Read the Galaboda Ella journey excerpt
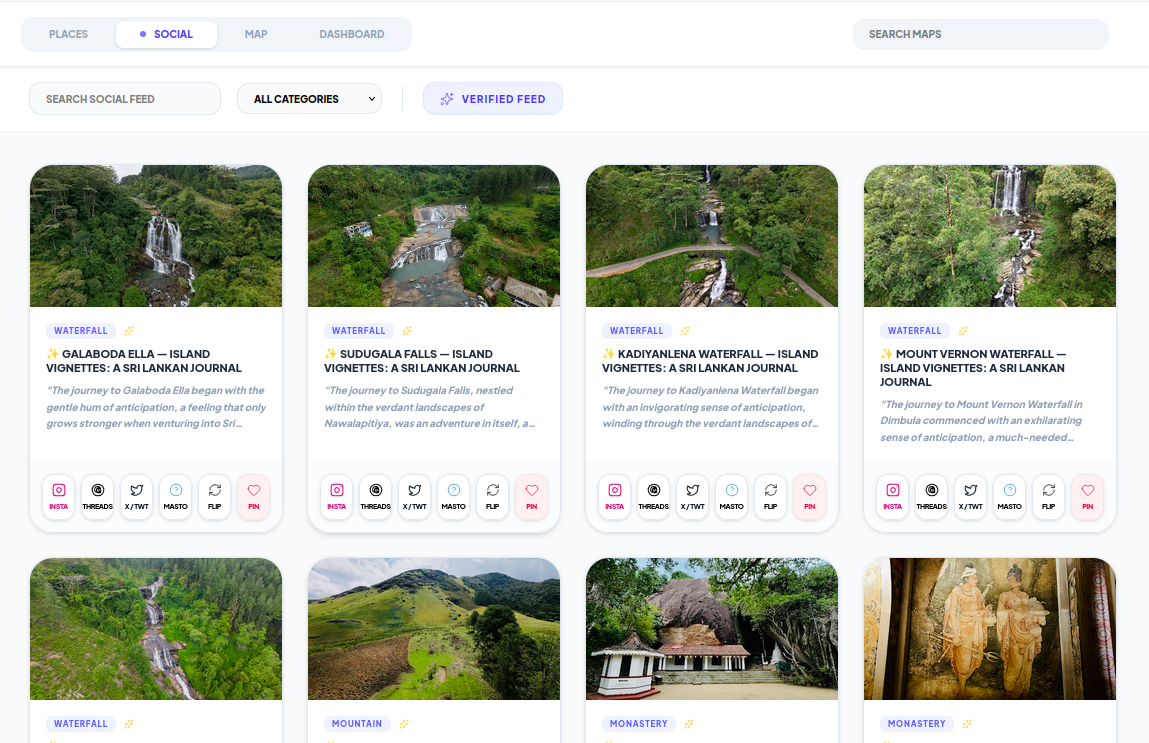This screenshot has width=1149, height=743. coord(156,407)
